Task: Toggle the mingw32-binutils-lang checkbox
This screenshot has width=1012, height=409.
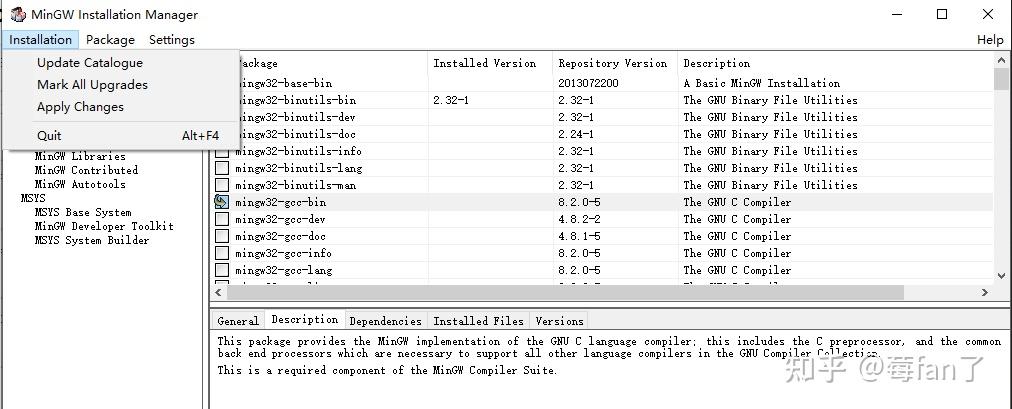Action: click(x=221, y=168)
